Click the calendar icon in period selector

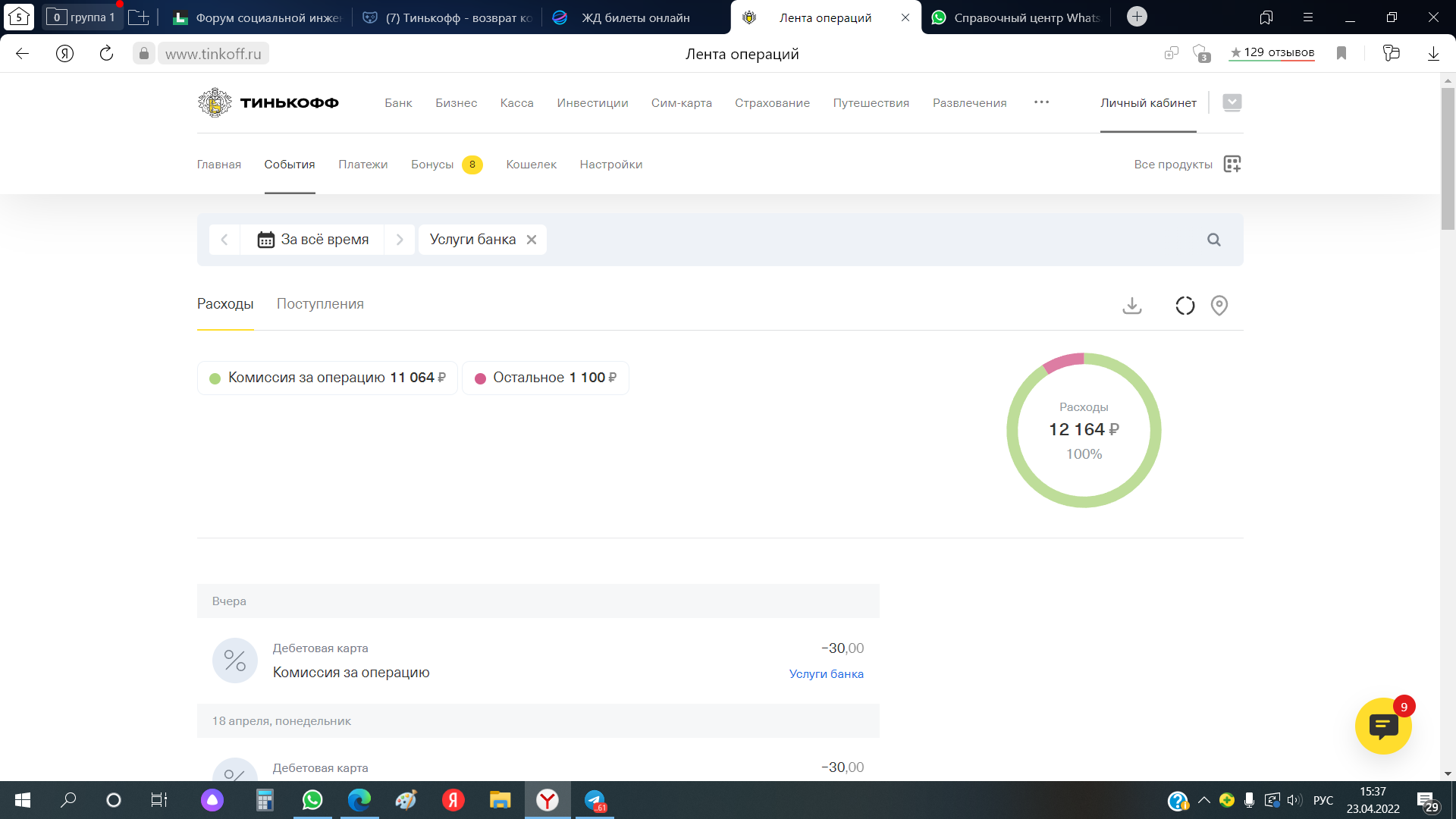[265, 240]
